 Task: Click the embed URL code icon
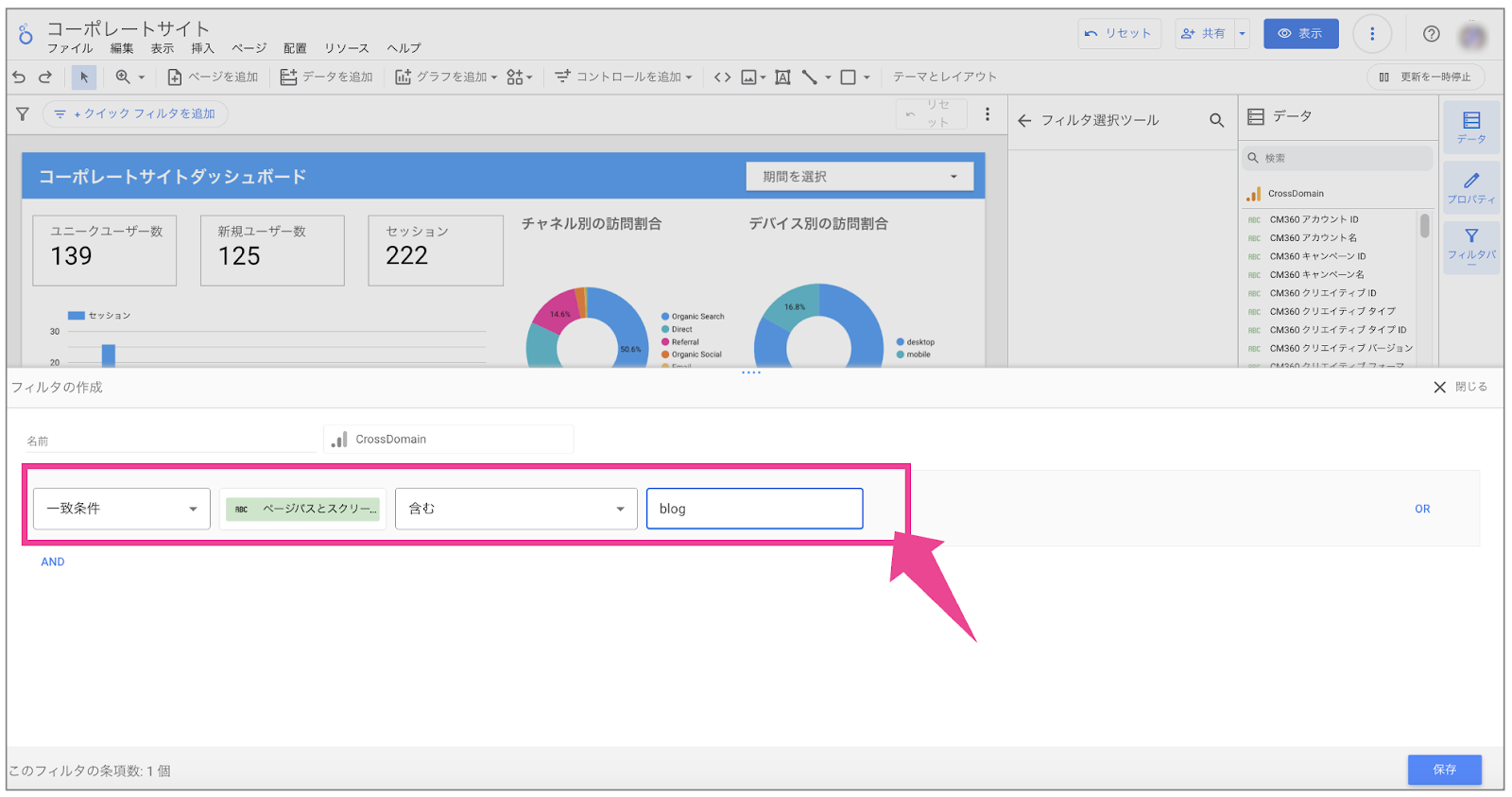[x=722, y=78]
